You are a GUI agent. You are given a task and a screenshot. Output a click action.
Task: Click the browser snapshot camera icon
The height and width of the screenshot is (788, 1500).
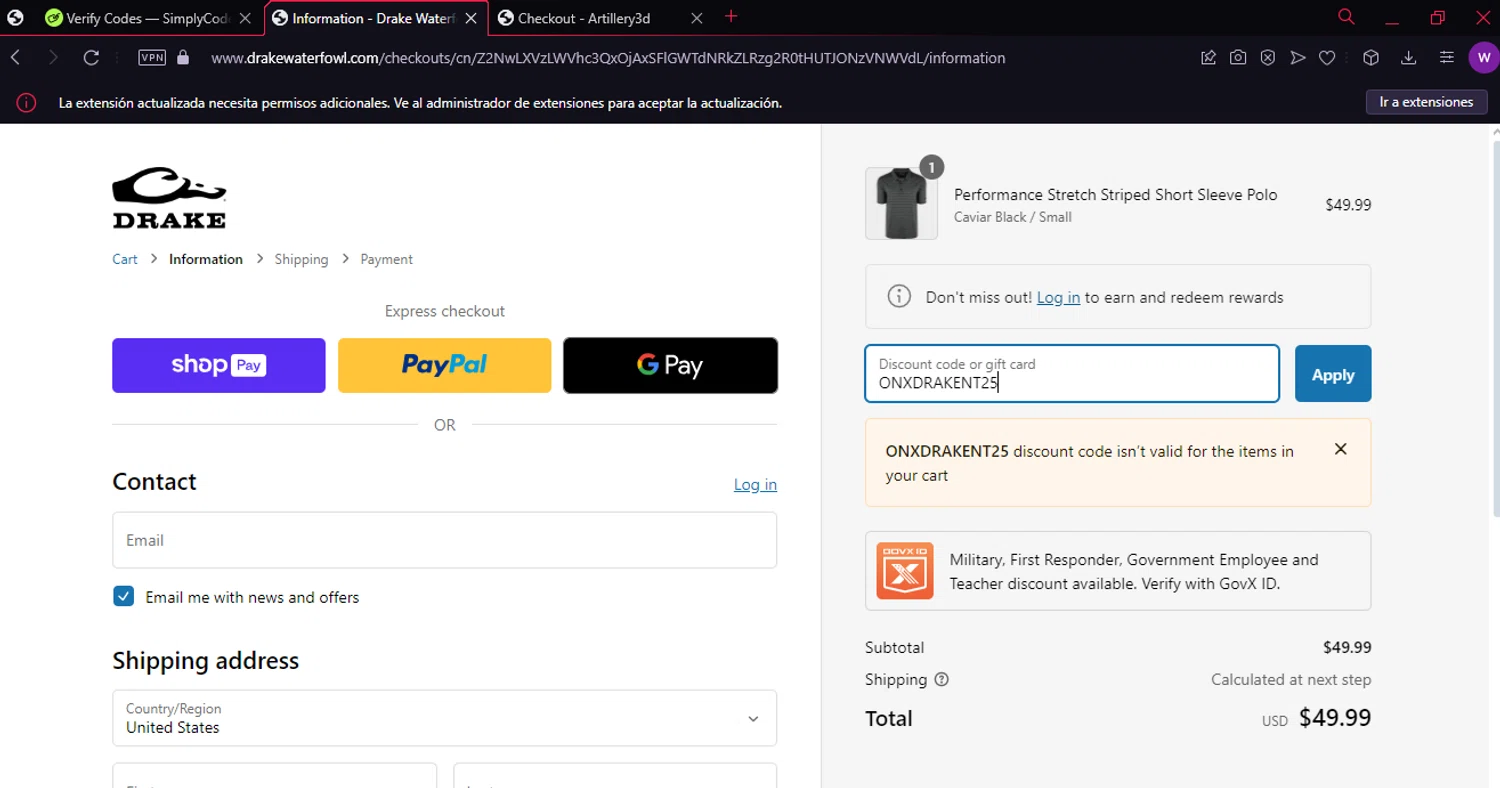(1238, 58)
